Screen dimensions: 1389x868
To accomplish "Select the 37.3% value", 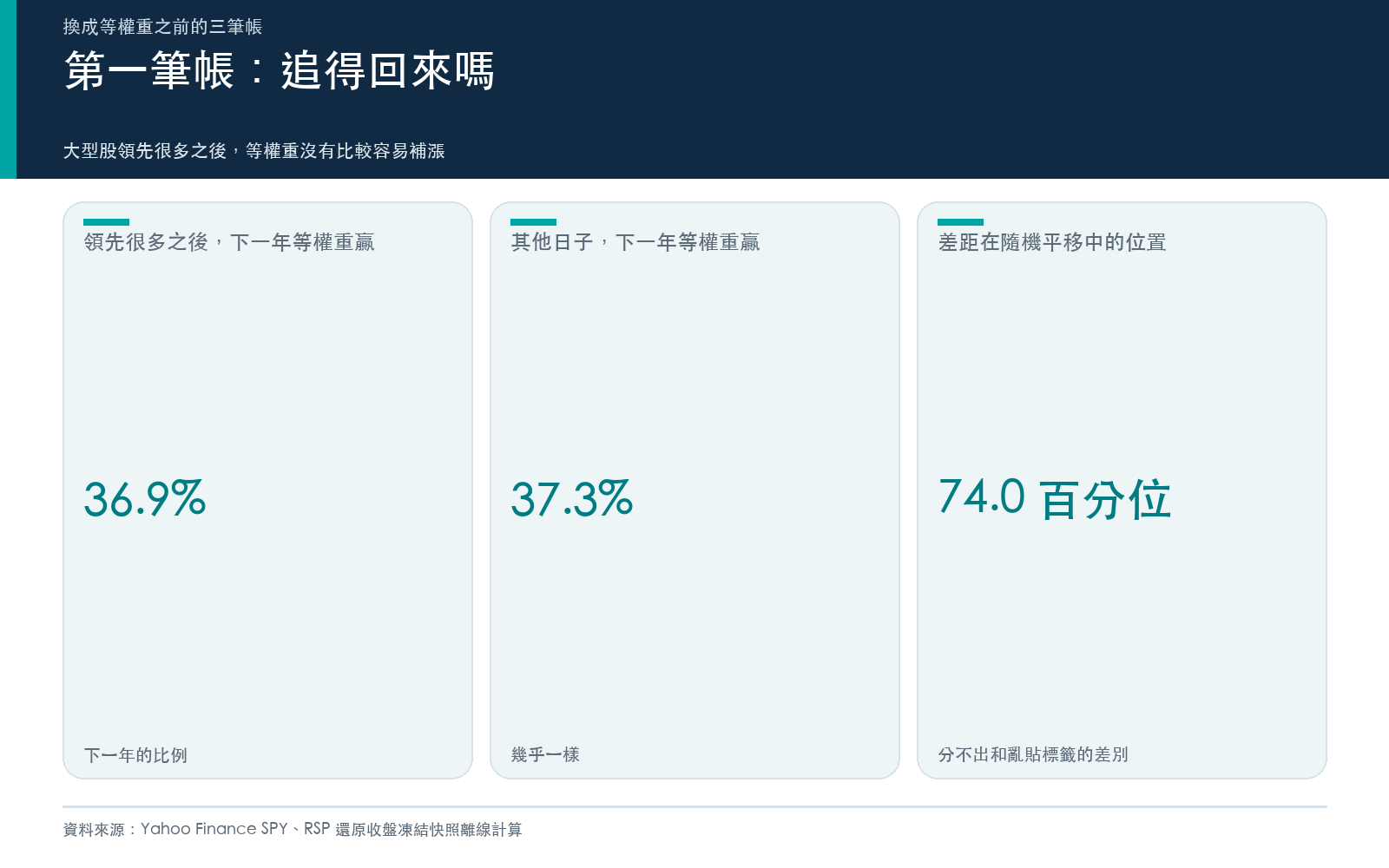I will [572, 499].
